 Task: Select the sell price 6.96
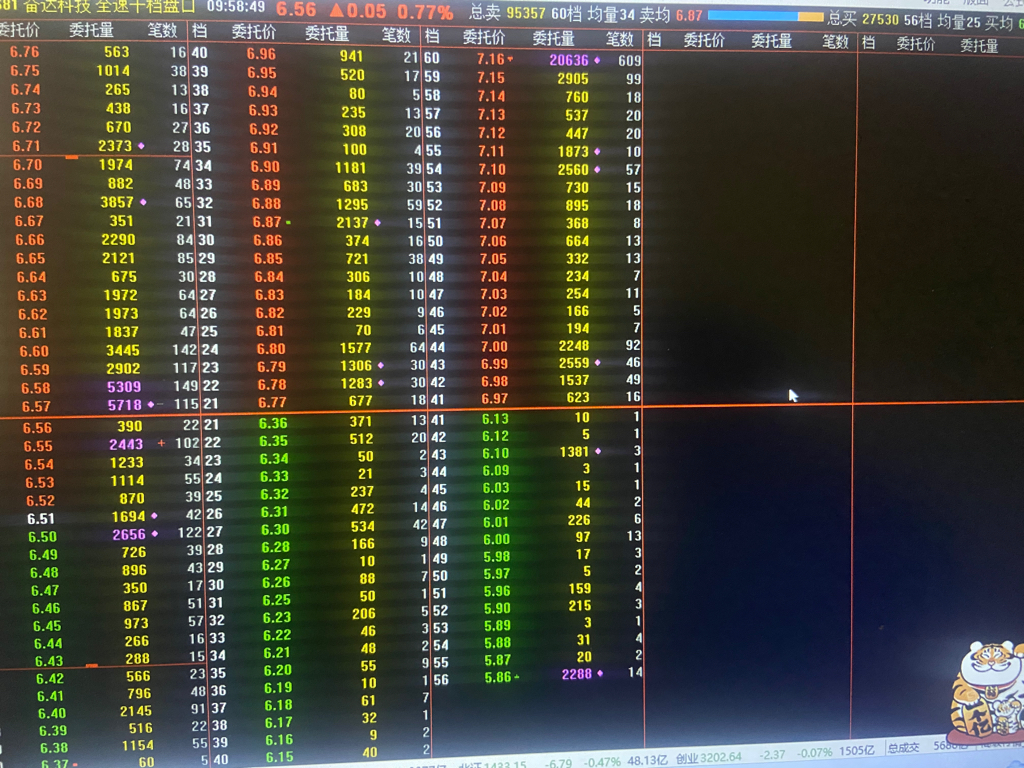click(x=261, y=54)
